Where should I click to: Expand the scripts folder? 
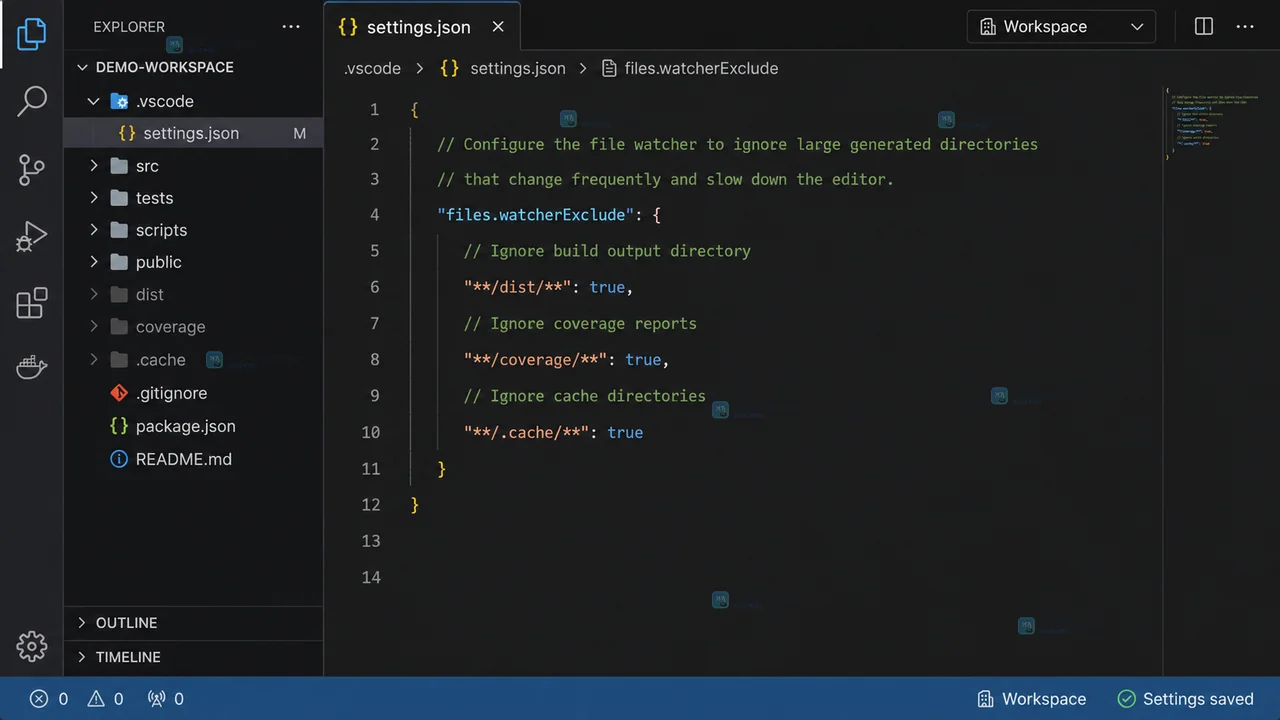tap(94, 230)
